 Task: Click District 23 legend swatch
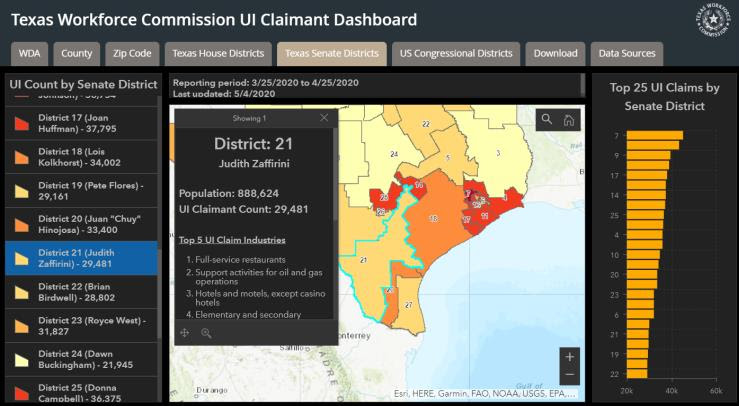(22, 326)
